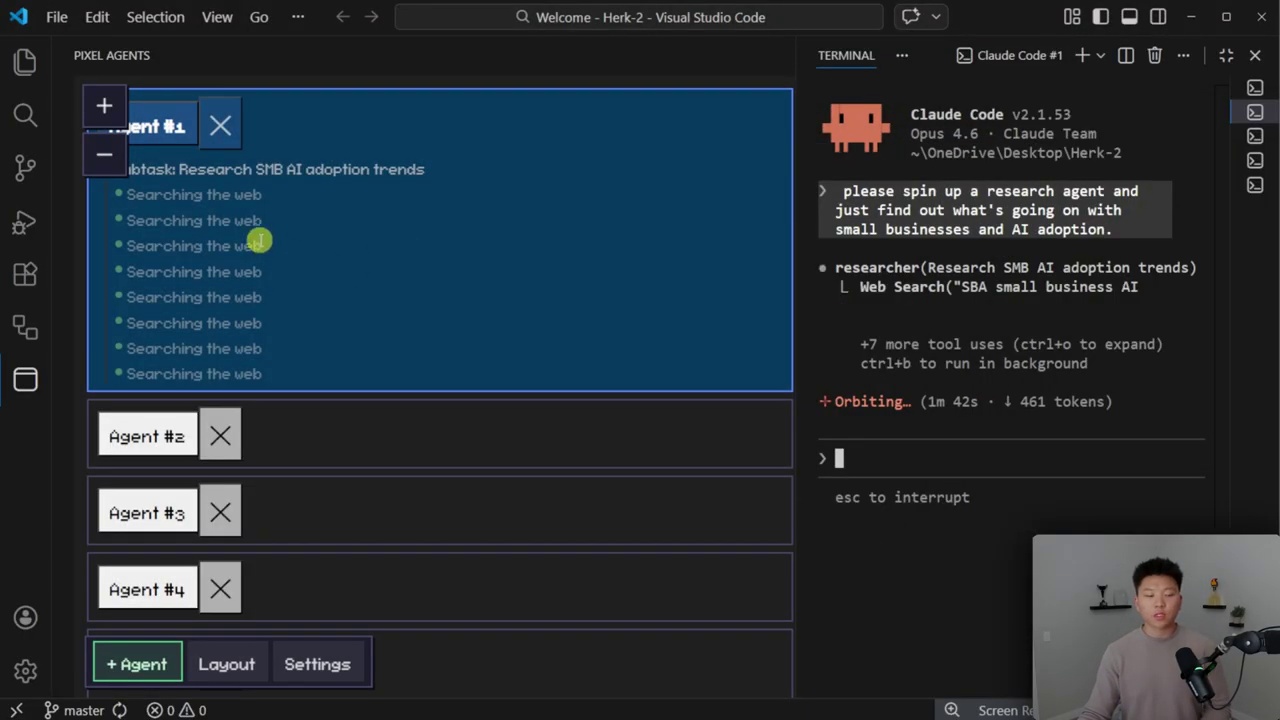Close Agent #4 with its X button
The width and height of the screenshot is (1280, 720).
(x=220, y=589)
